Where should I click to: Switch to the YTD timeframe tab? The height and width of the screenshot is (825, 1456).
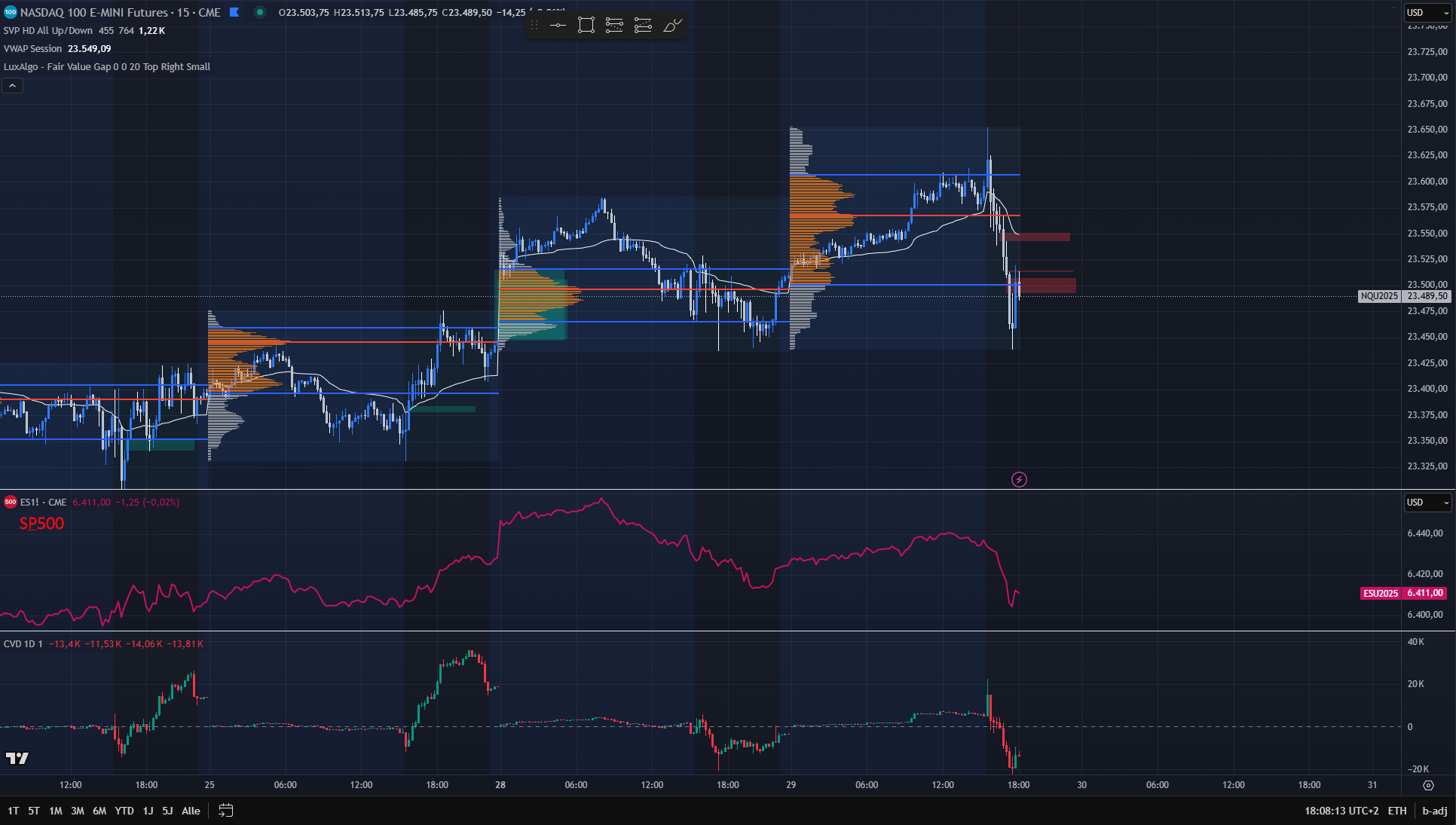point(124,811)
